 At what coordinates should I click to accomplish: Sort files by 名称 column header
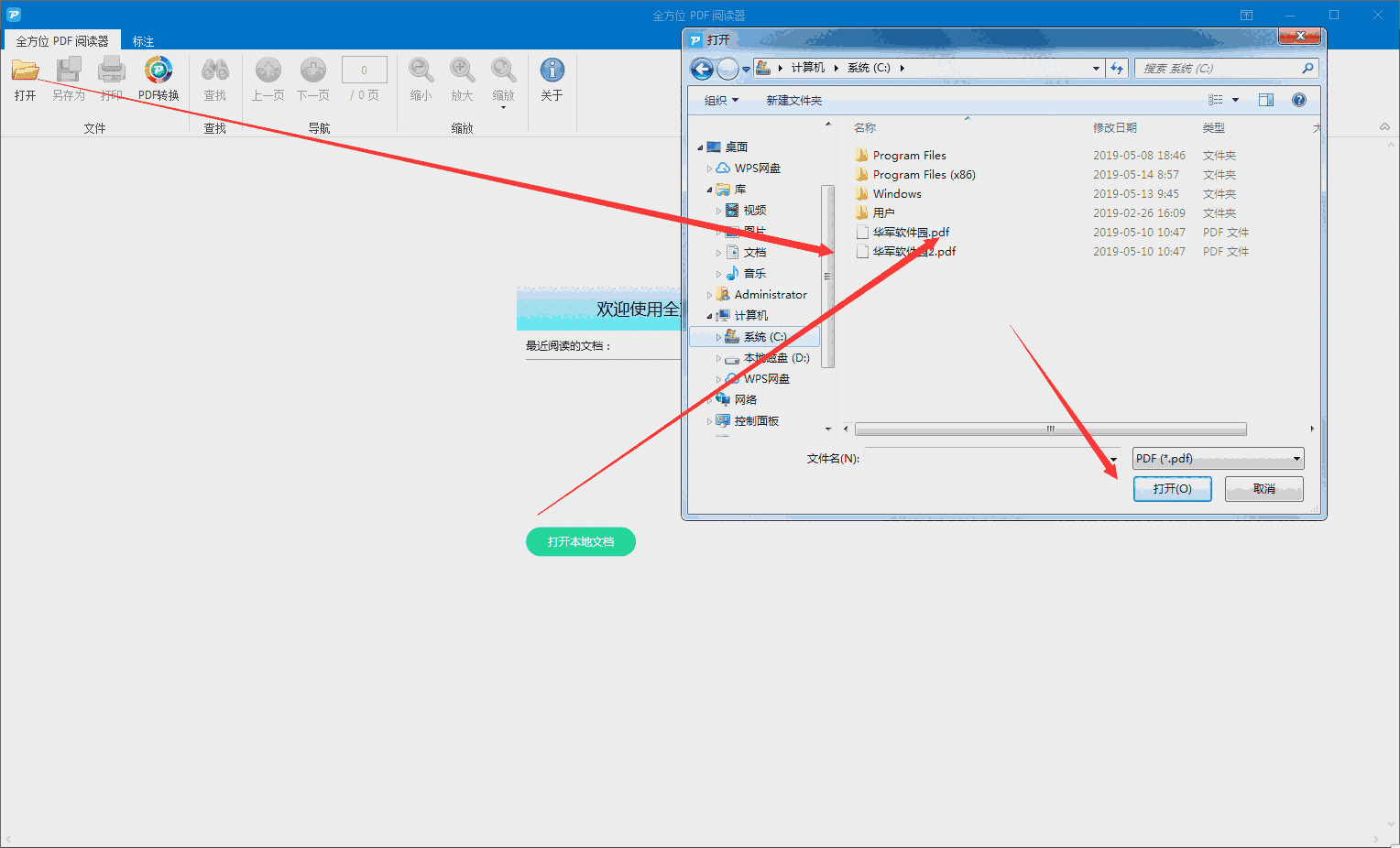click(865, 128)
